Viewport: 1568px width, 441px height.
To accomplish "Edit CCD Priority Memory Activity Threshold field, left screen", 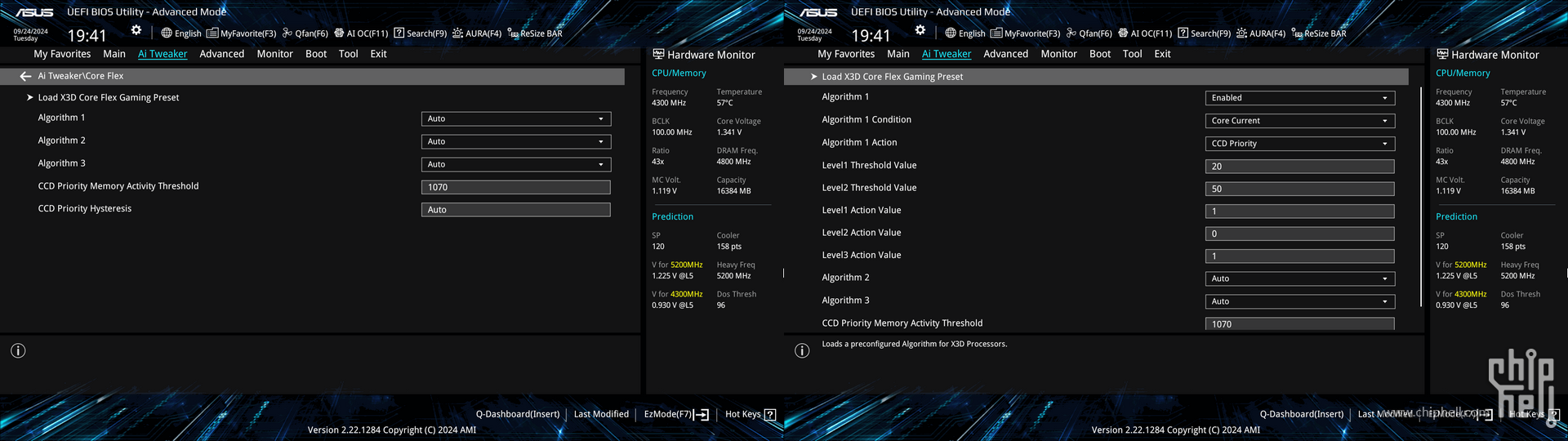I will pyautogui.click(x=516, y=187).
